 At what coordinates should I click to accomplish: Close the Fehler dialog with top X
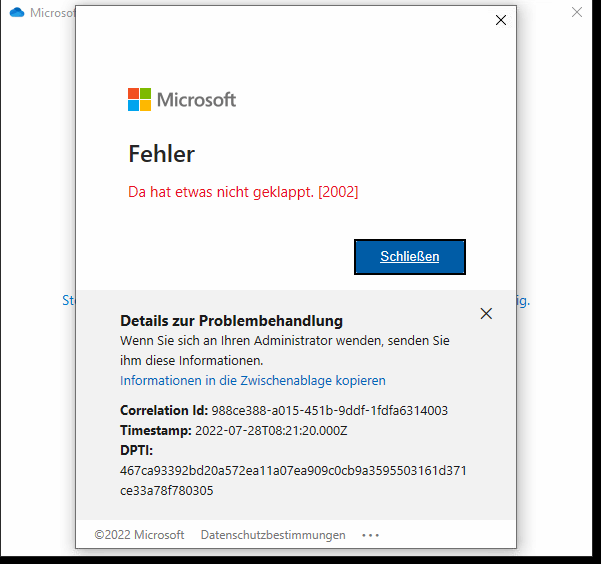501,20
